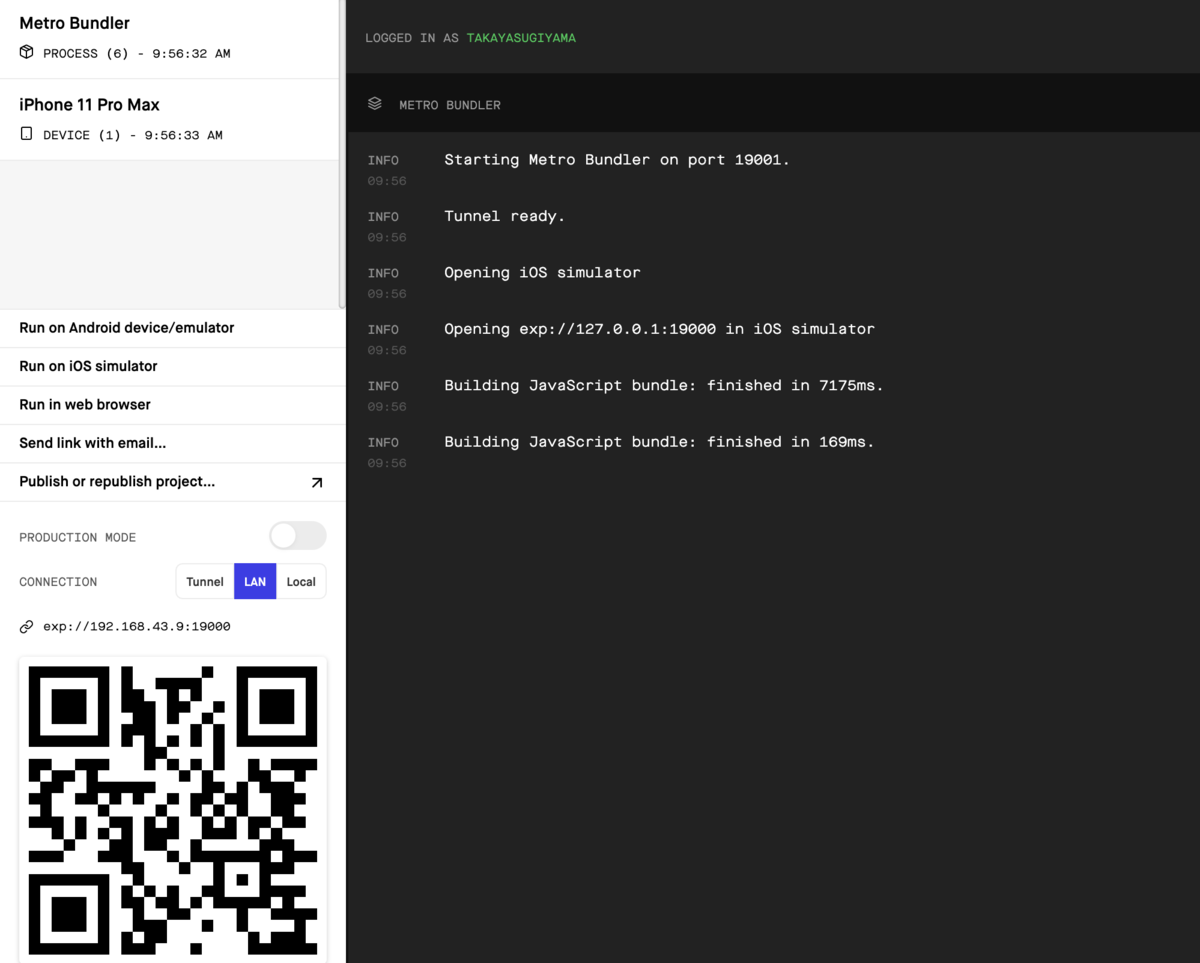Click the exp://192.168.43.9:19000 URL text
1200x963 pixels.
(x=137, y=627)
